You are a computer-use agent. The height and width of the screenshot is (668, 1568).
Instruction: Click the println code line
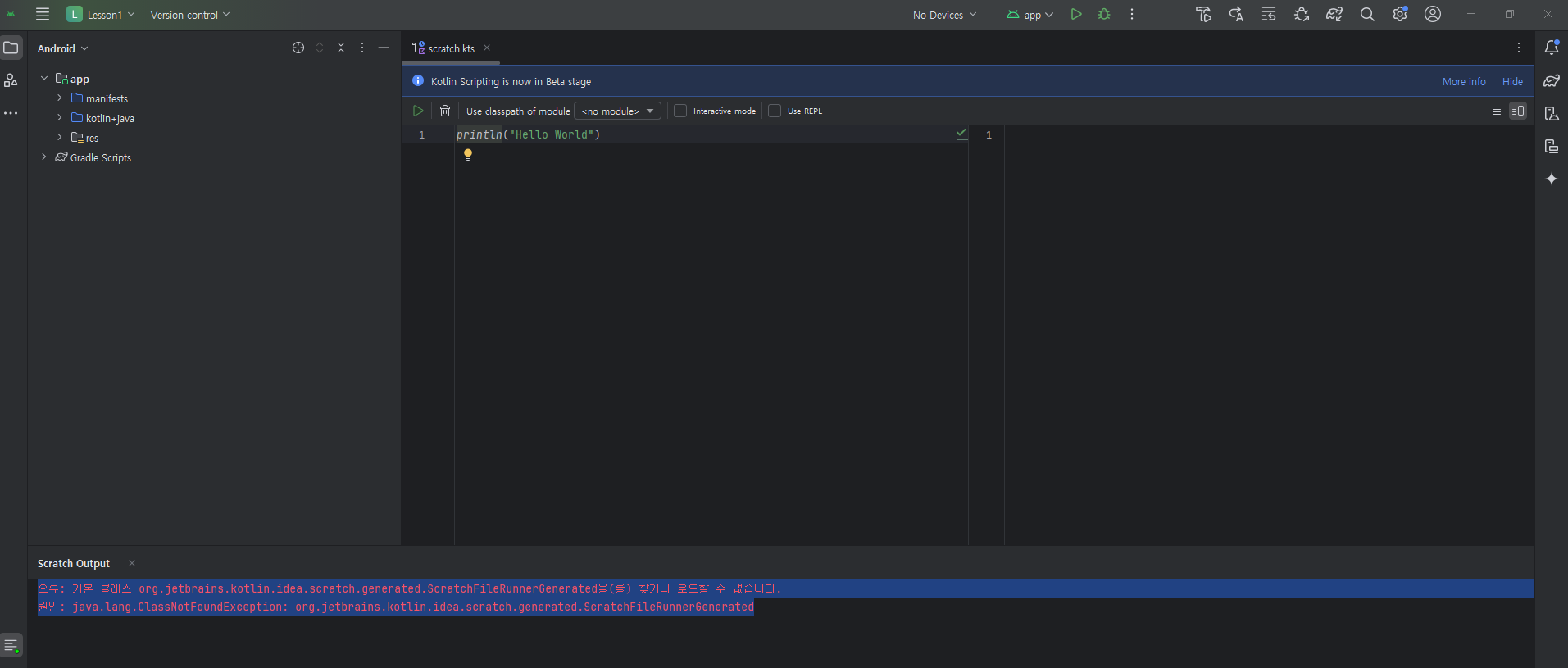[x=528, y=134]
